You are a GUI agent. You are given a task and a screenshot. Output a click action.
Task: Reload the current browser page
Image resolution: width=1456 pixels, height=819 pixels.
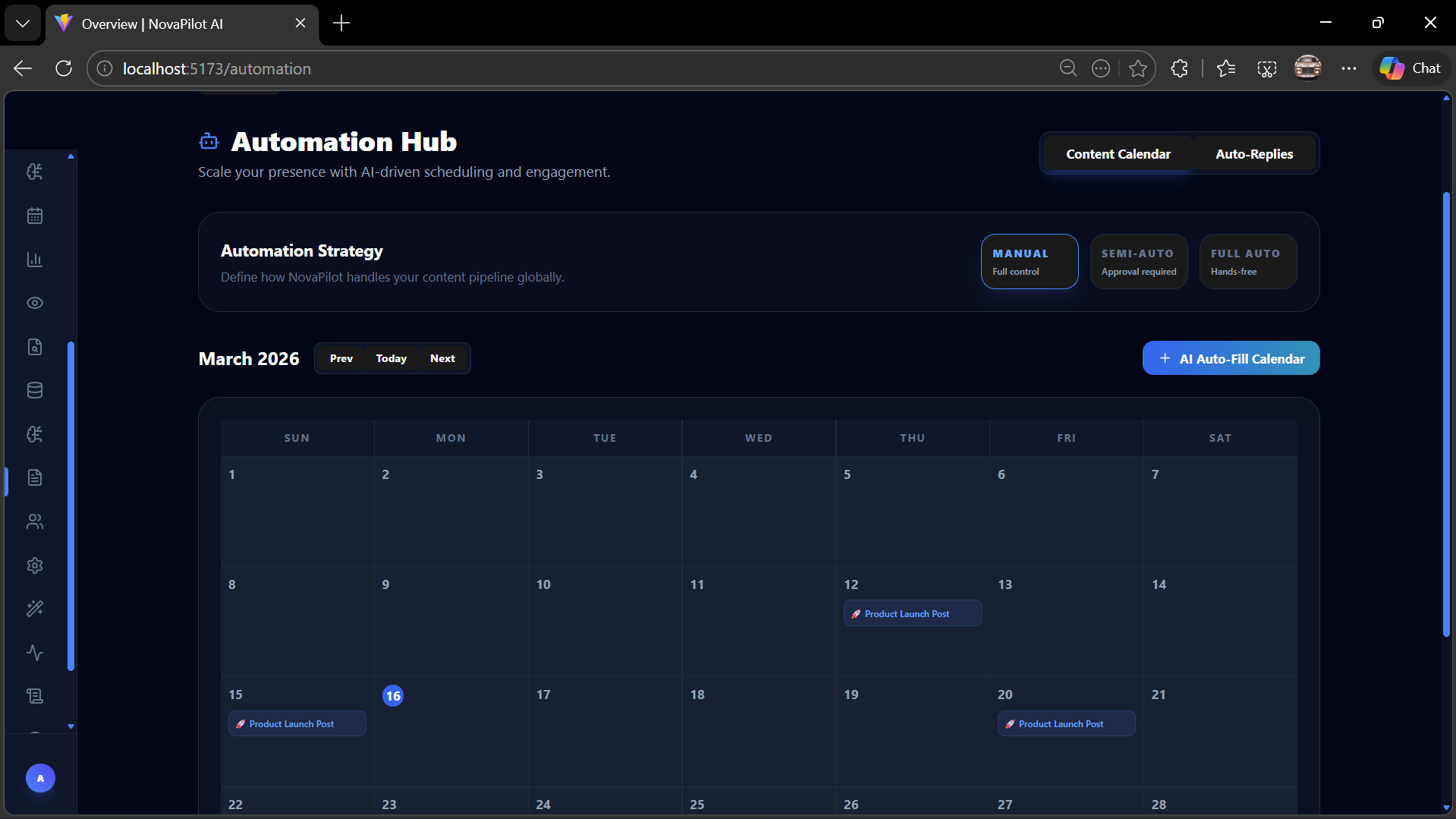pos(64,68)
